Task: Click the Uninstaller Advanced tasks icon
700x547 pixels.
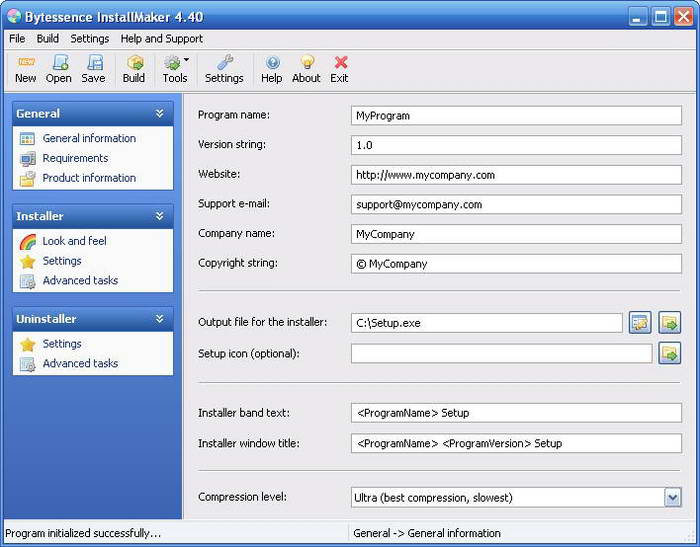Action: point(27,364)
